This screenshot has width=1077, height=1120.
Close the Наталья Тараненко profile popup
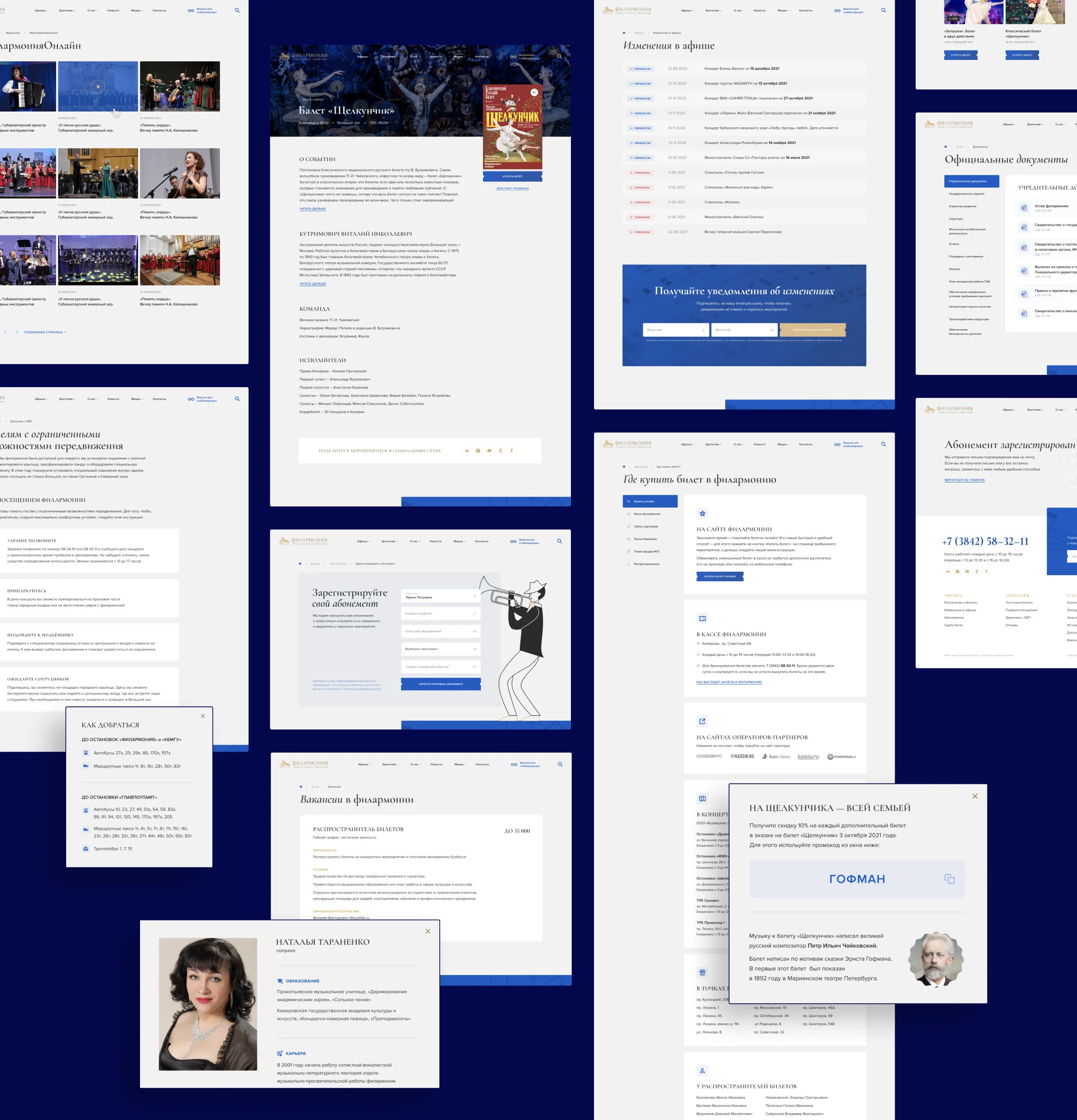pyautogui.click(x=427, y=931)
